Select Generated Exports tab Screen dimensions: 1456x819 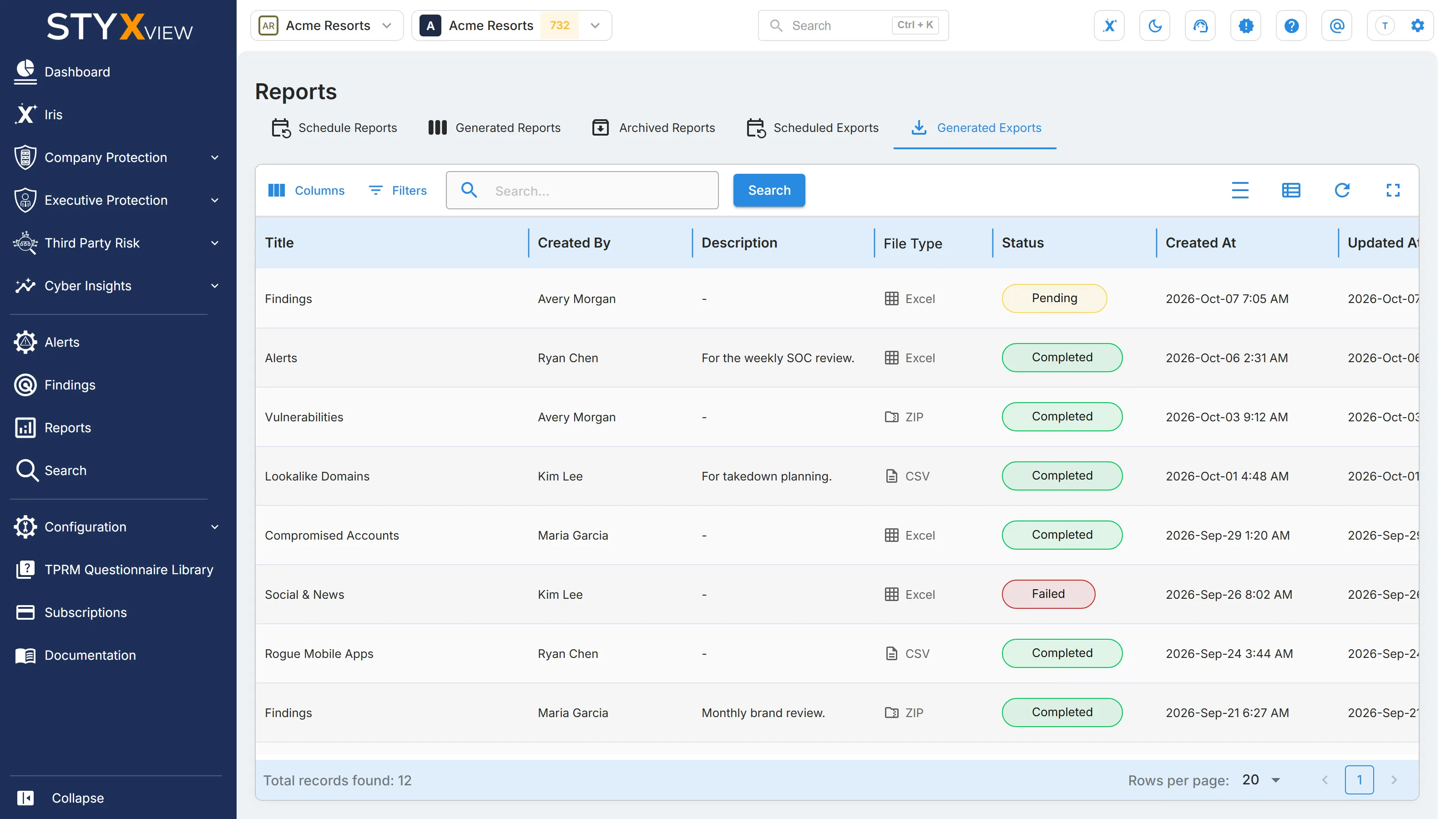pyautogui.click(x=976, y=128)
